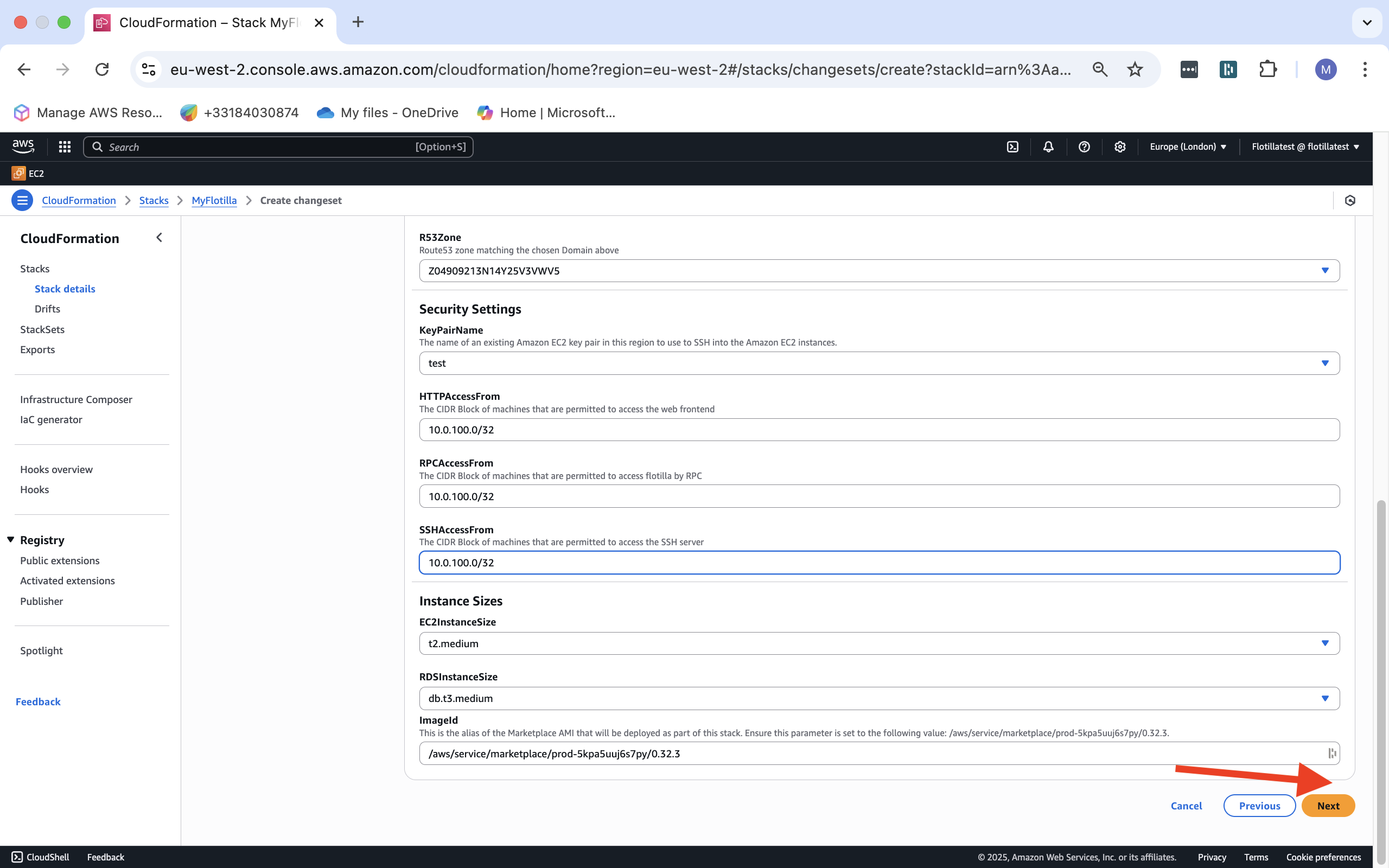Click the orange Next button
The image size is (1389, 868).
1328,806
